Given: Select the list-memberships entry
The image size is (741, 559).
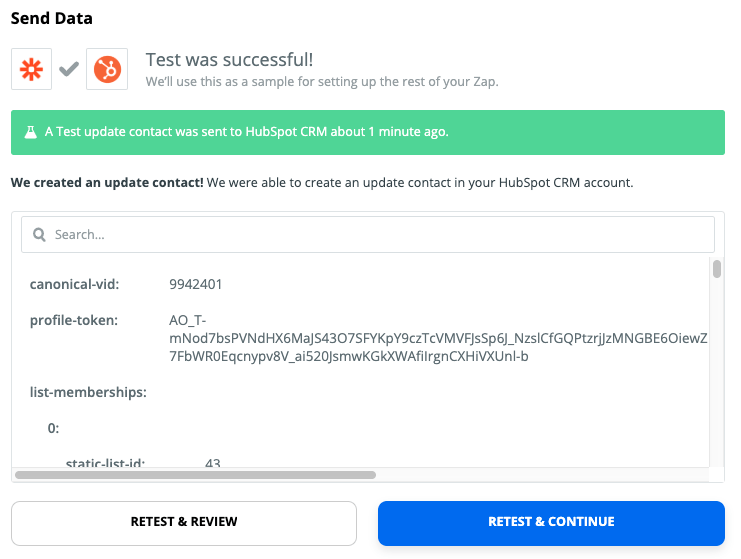Looking at the screenshot, I should coord(88,392).
